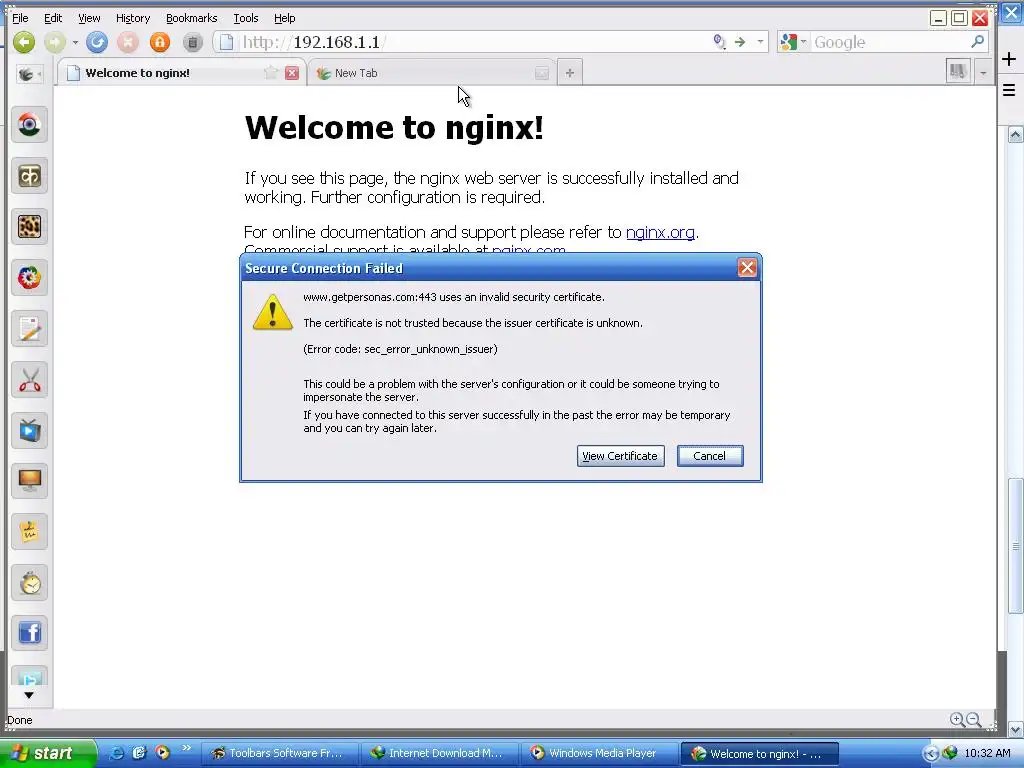Open the Hindi letter language sidebar app

[x=29, y=176]
